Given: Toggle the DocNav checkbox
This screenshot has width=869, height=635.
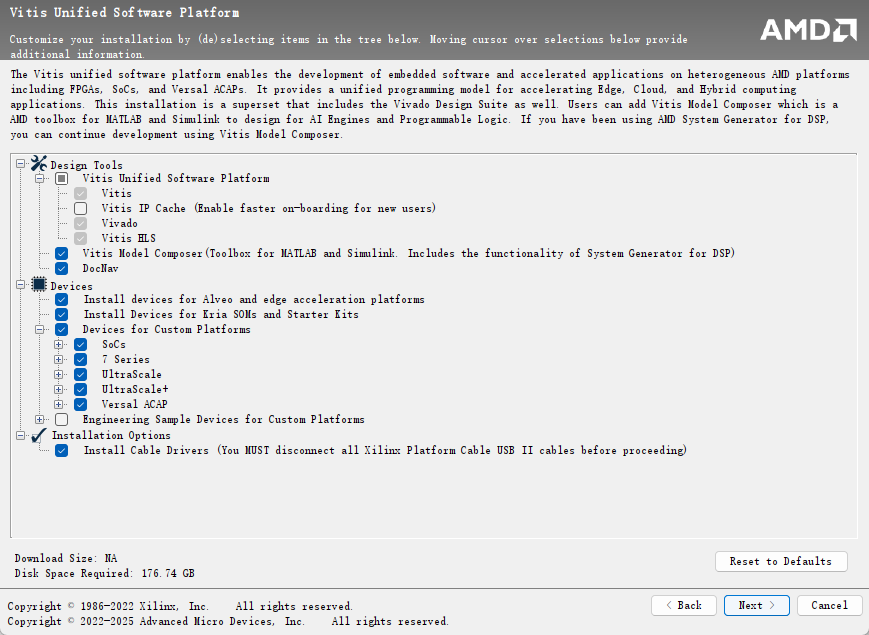Looking at the screenshot, I should [62, 268].
